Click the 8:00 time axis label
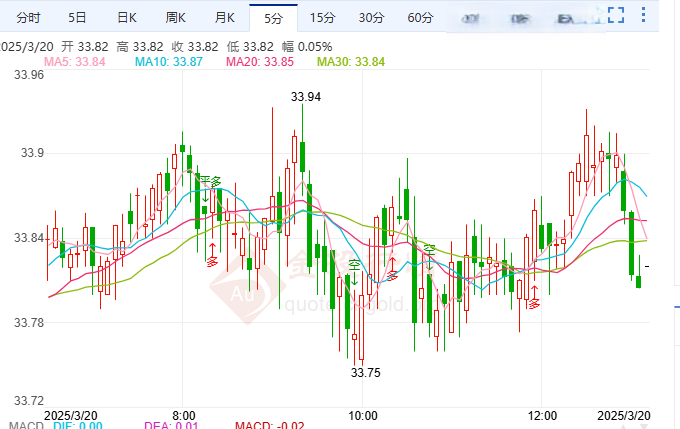Screen dimensions: 680x429 tap(184, 416)
